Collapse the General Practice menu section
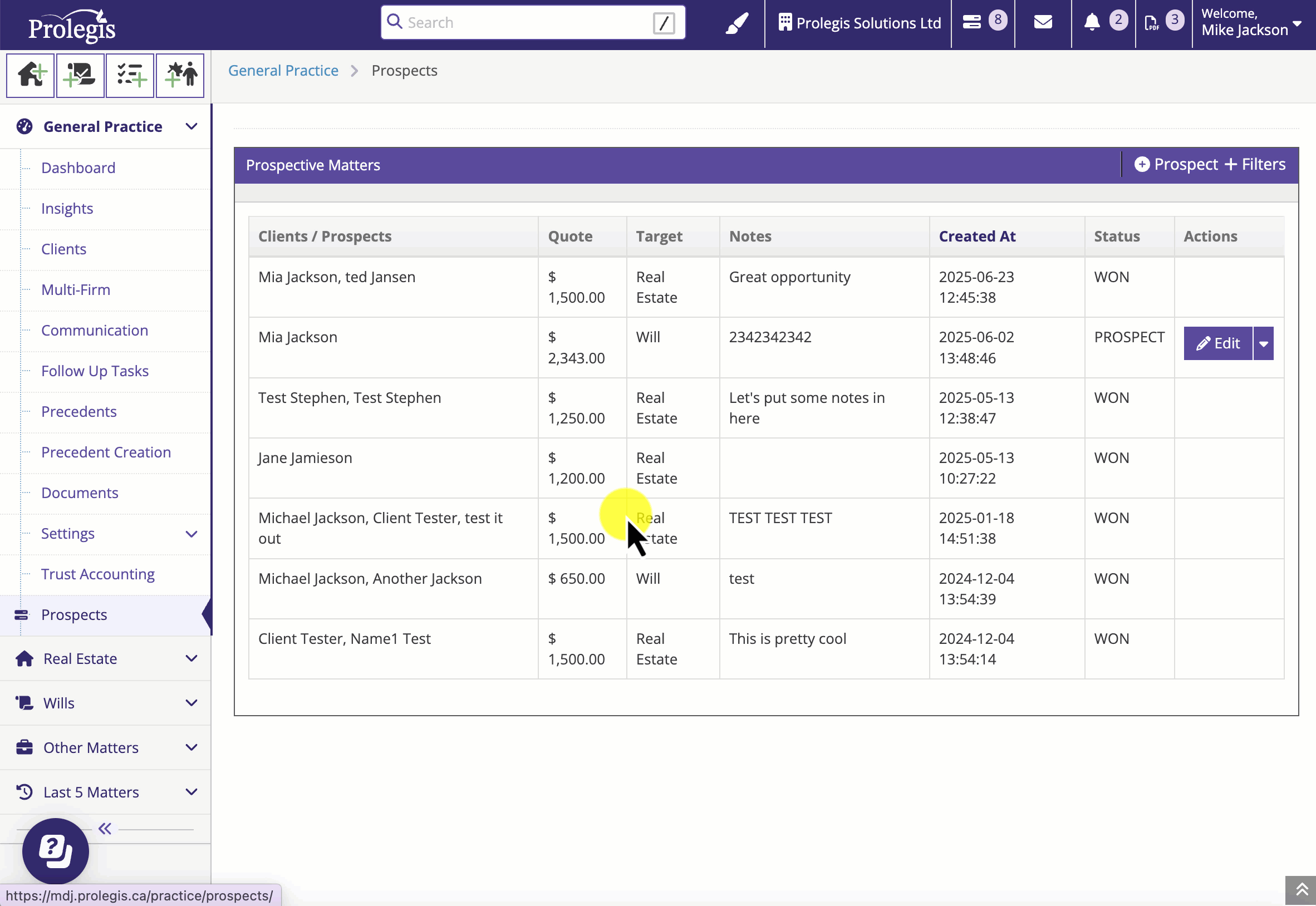The width and height of the screenshot is (1316, 906). (x=191, y=126)
